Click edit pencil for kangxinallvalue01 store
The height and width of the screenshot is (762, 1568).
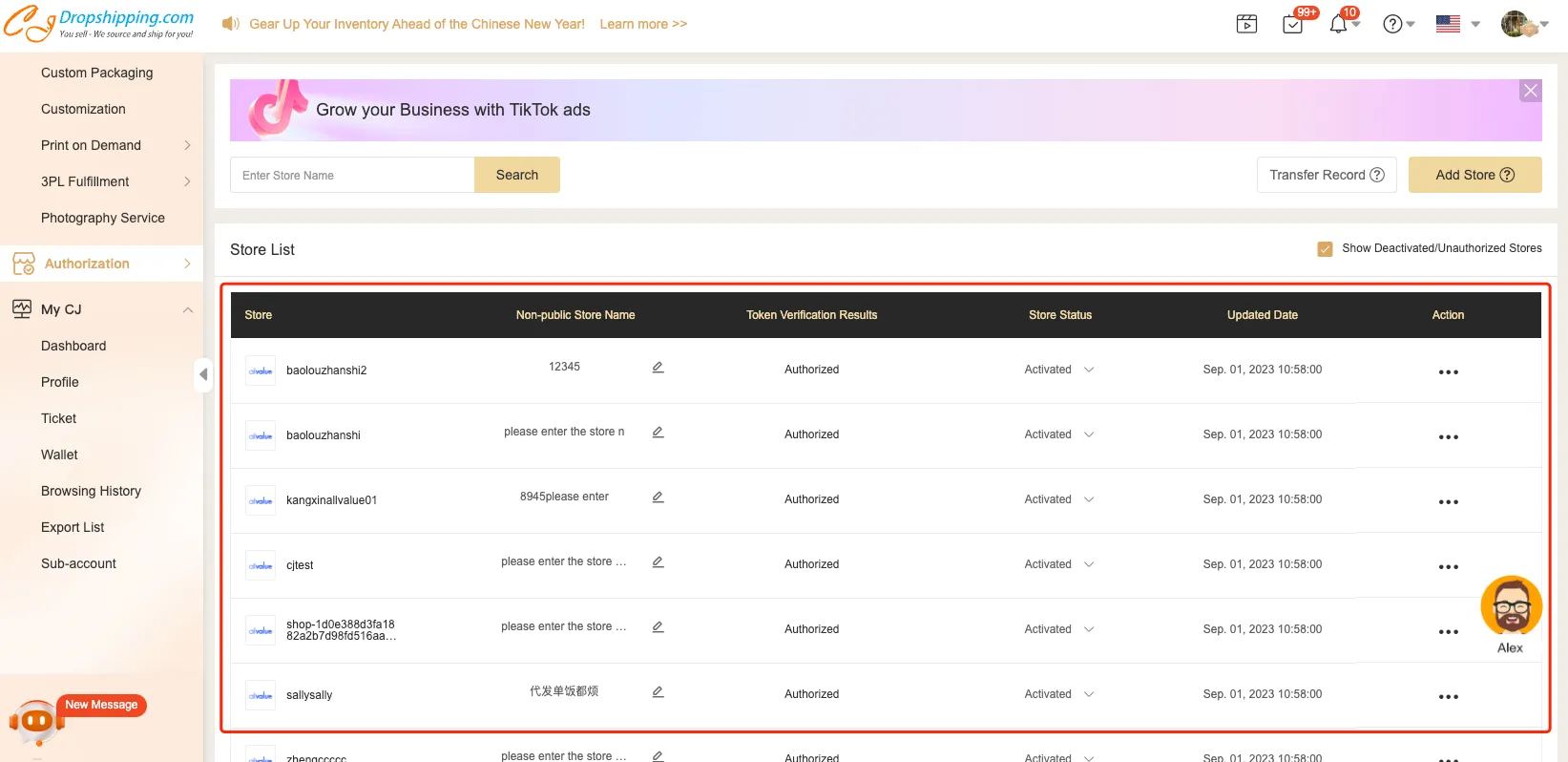click(658, 497)
